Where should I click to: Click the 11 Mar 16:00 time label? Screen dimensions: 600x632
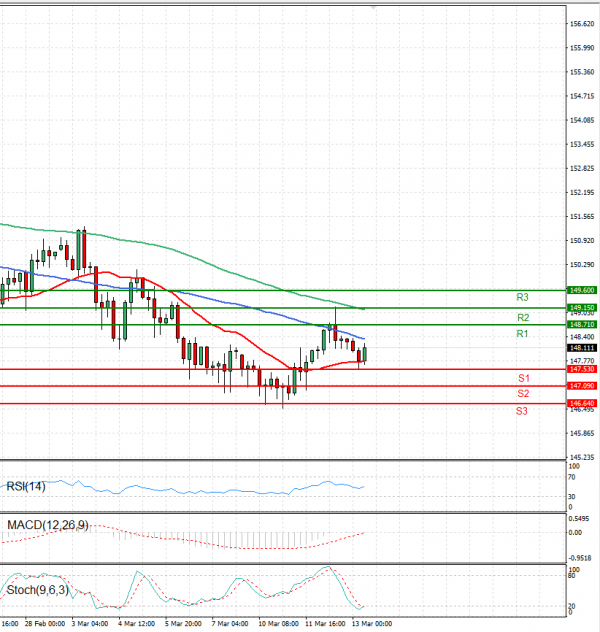pos(325,624)
